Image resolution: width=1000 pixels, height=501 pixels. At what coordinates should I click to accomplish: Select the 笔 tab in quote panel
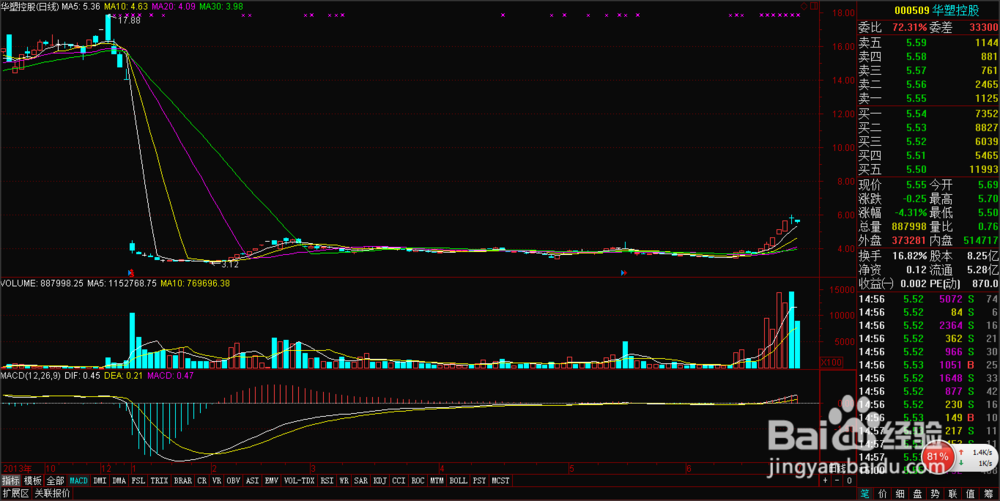pos(865,493)
